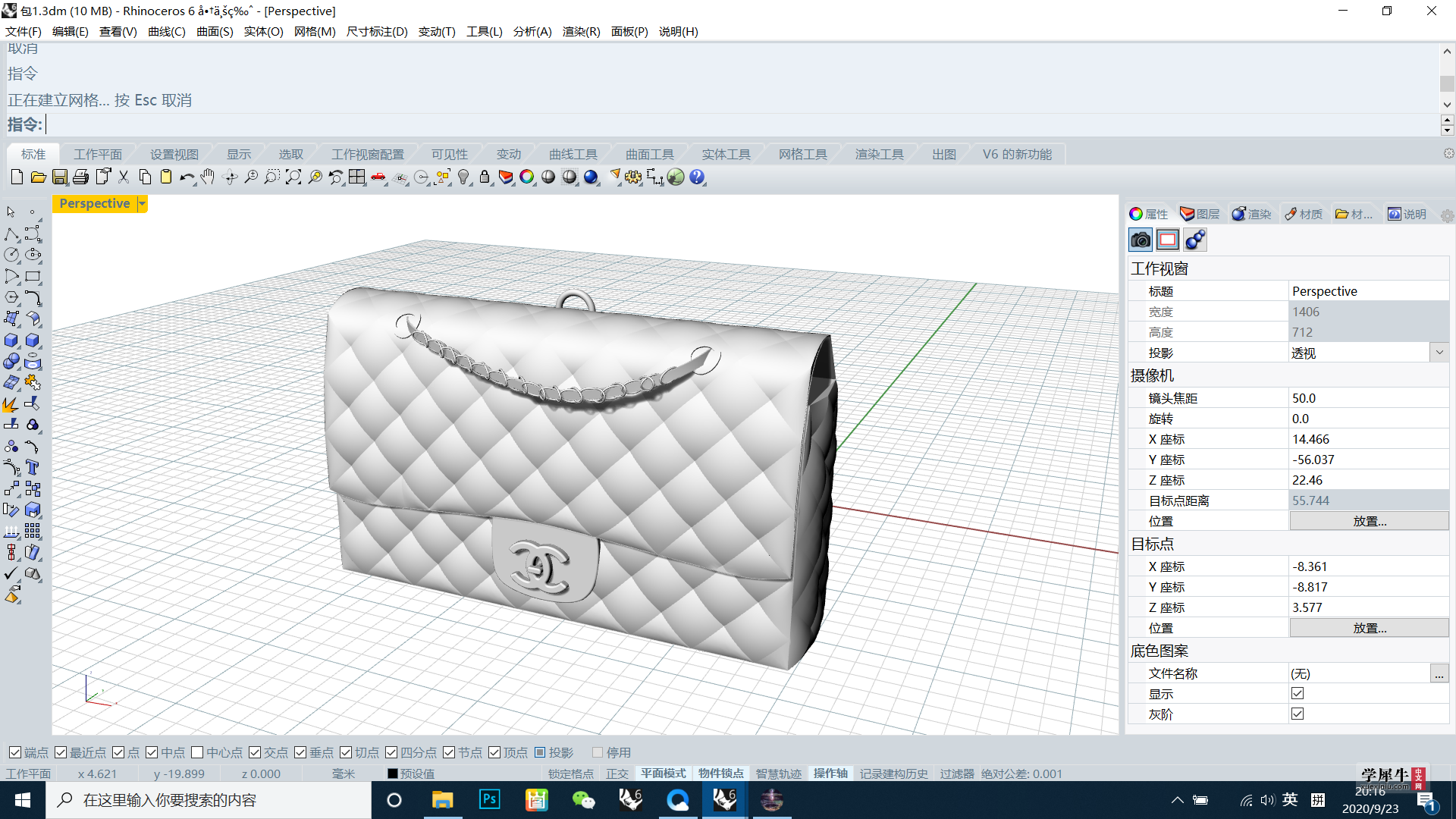Click the Cut scissors icon
The width and height of the screenshot is (1456, 819).
point(124,177)
